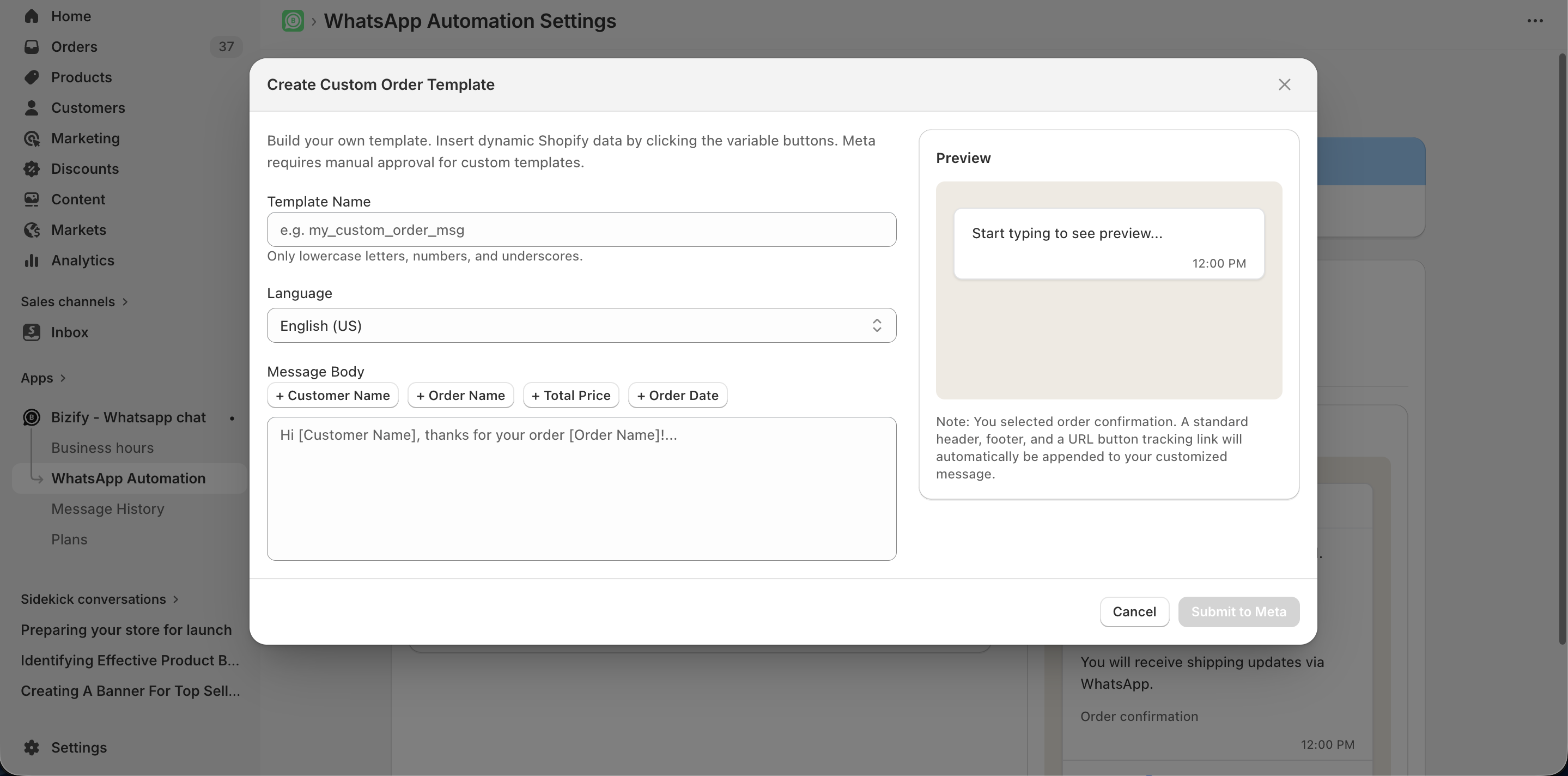The image size is (1568, 776).
Task: Select the Content section
Action: tap(79, 199)
